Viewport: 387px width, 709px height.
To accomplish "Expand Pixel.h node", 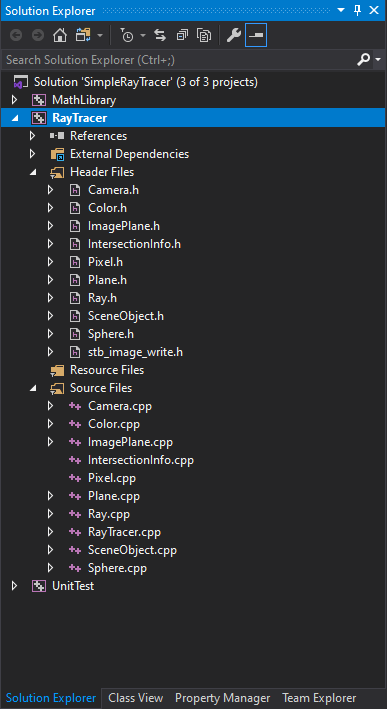I will click(50, 262).
